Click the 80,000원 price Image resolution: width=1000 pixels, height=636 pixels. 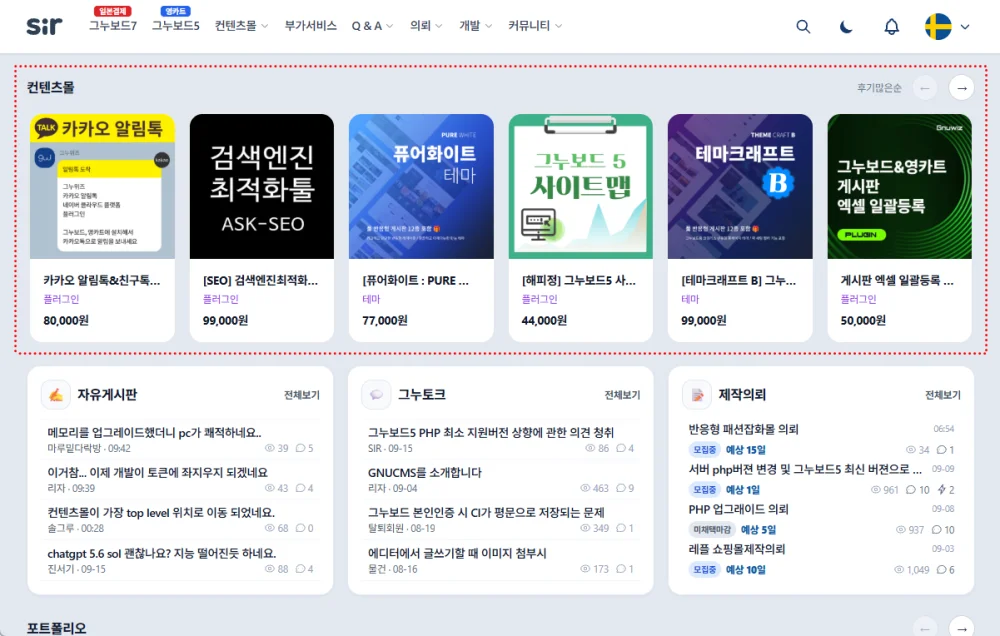pos(66,320)
